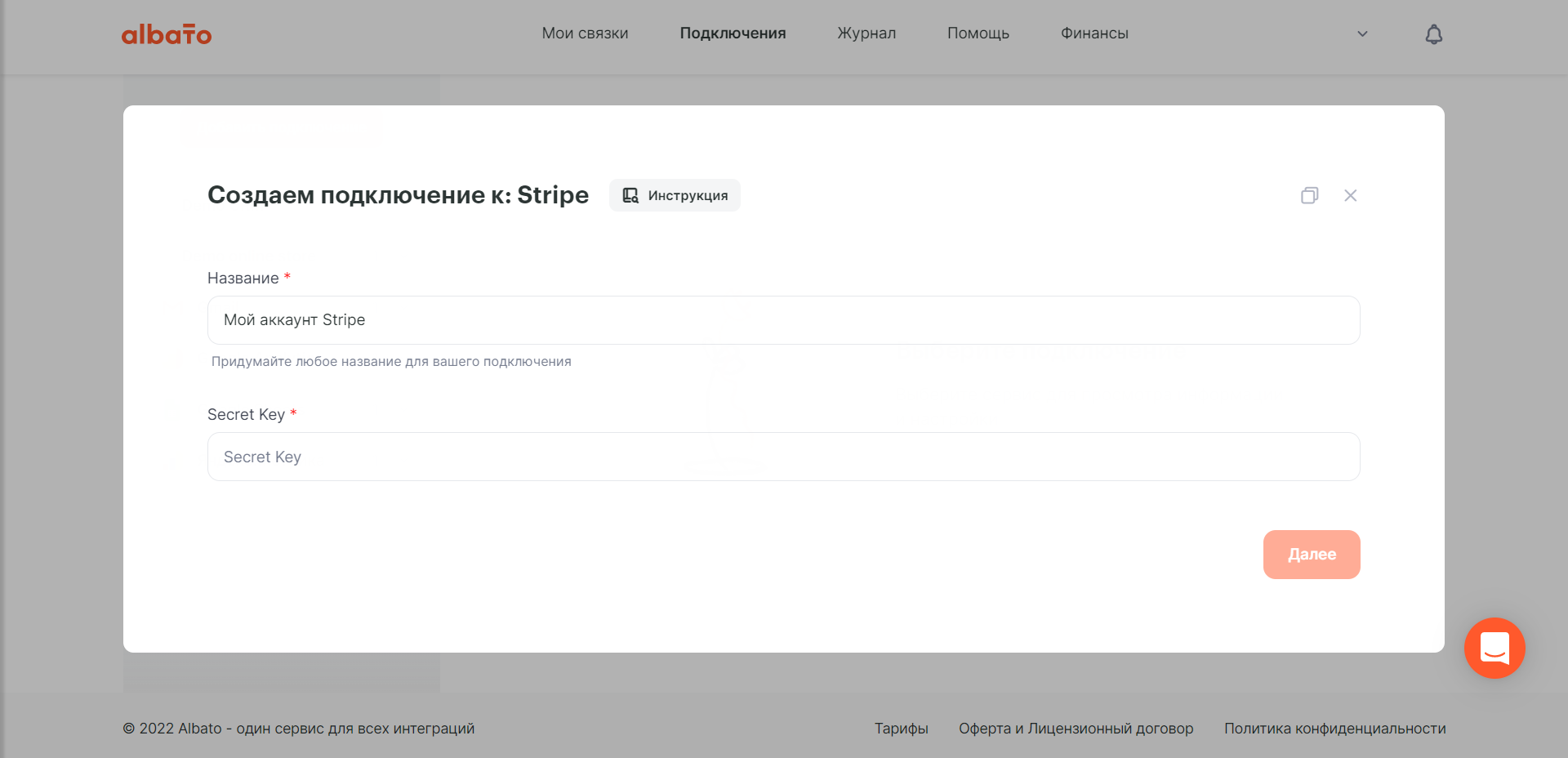1568x758 pixels.
Task: Open Оферта и Лицензионный договор link
Action: point(1076,729)
